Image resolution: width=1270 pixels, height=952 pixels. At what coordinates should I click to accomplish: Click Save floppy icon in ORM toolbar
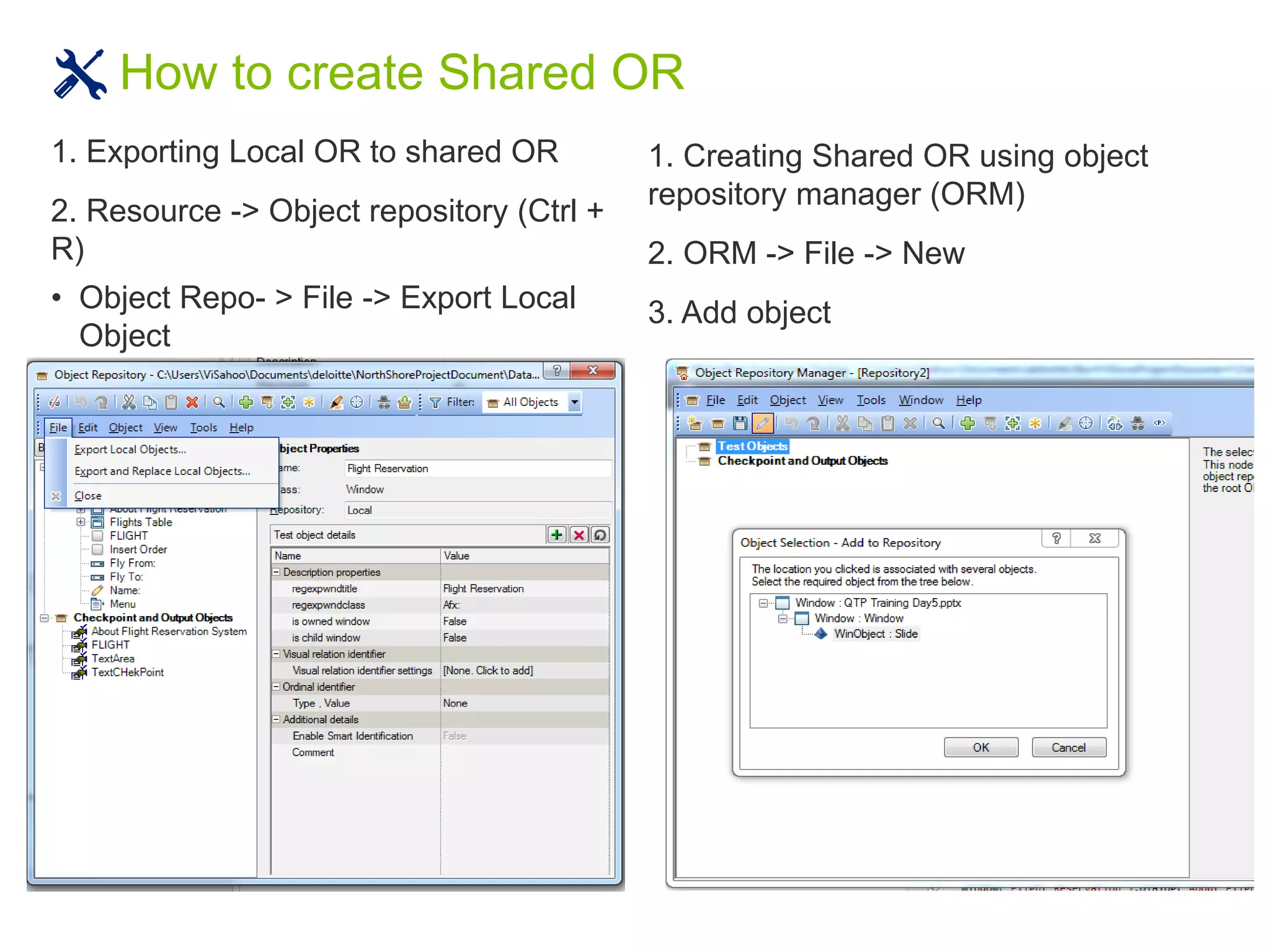pos(740,423)
